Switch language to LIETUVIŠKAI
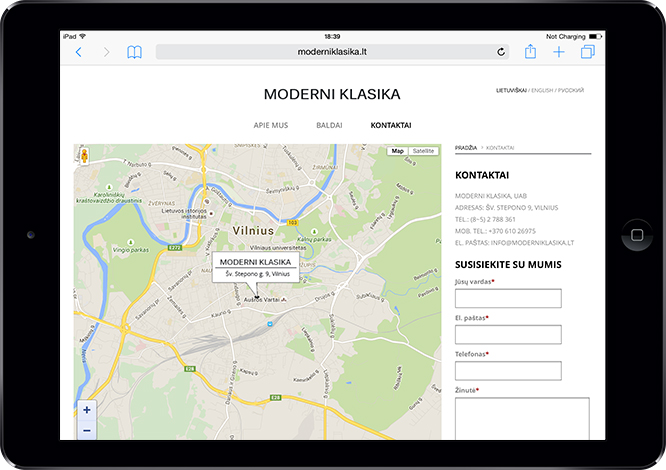 511,90
